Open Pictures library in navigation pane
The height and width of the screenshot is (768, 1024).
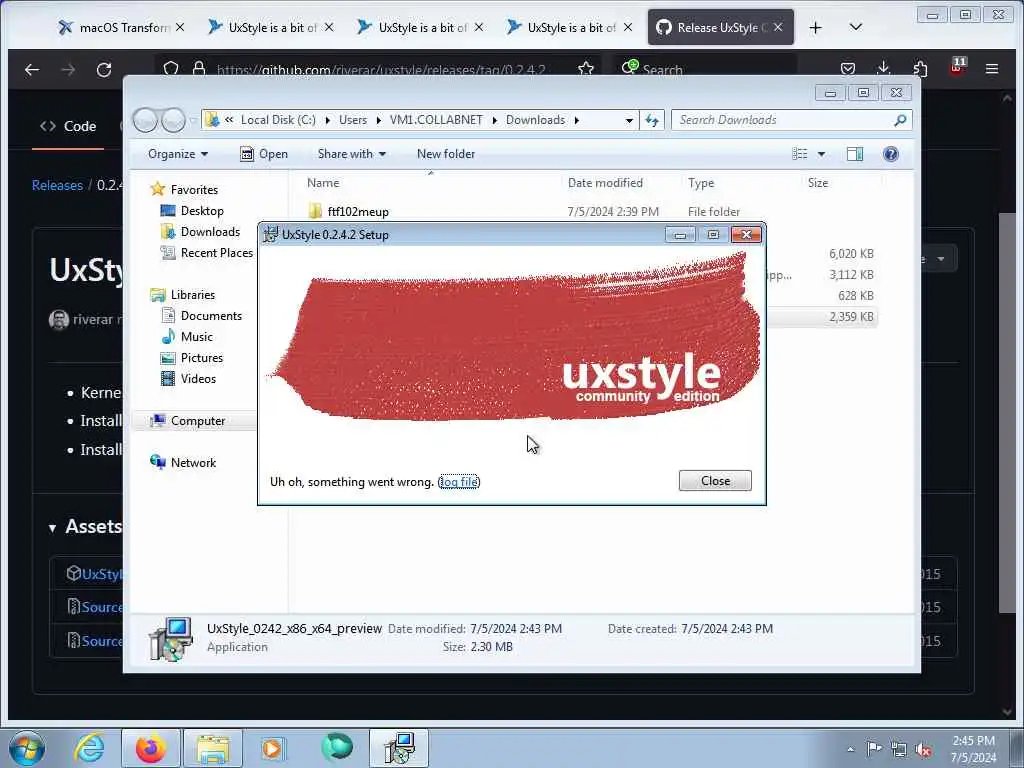click(x=202, y=358)
